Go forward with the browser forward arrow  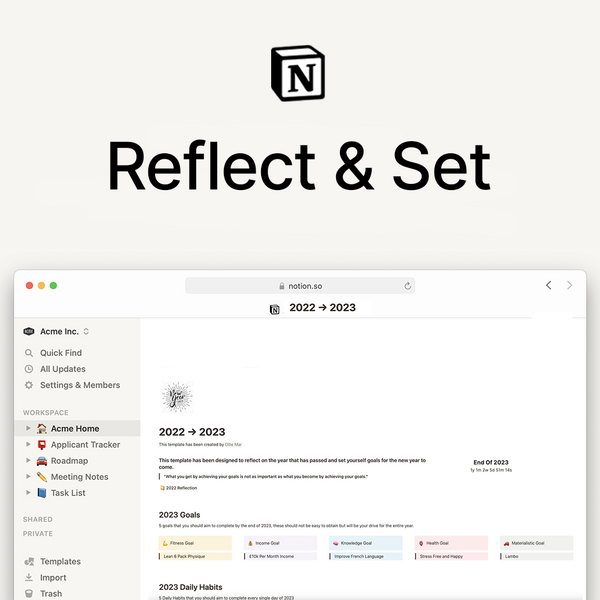[x=569, y=285]
